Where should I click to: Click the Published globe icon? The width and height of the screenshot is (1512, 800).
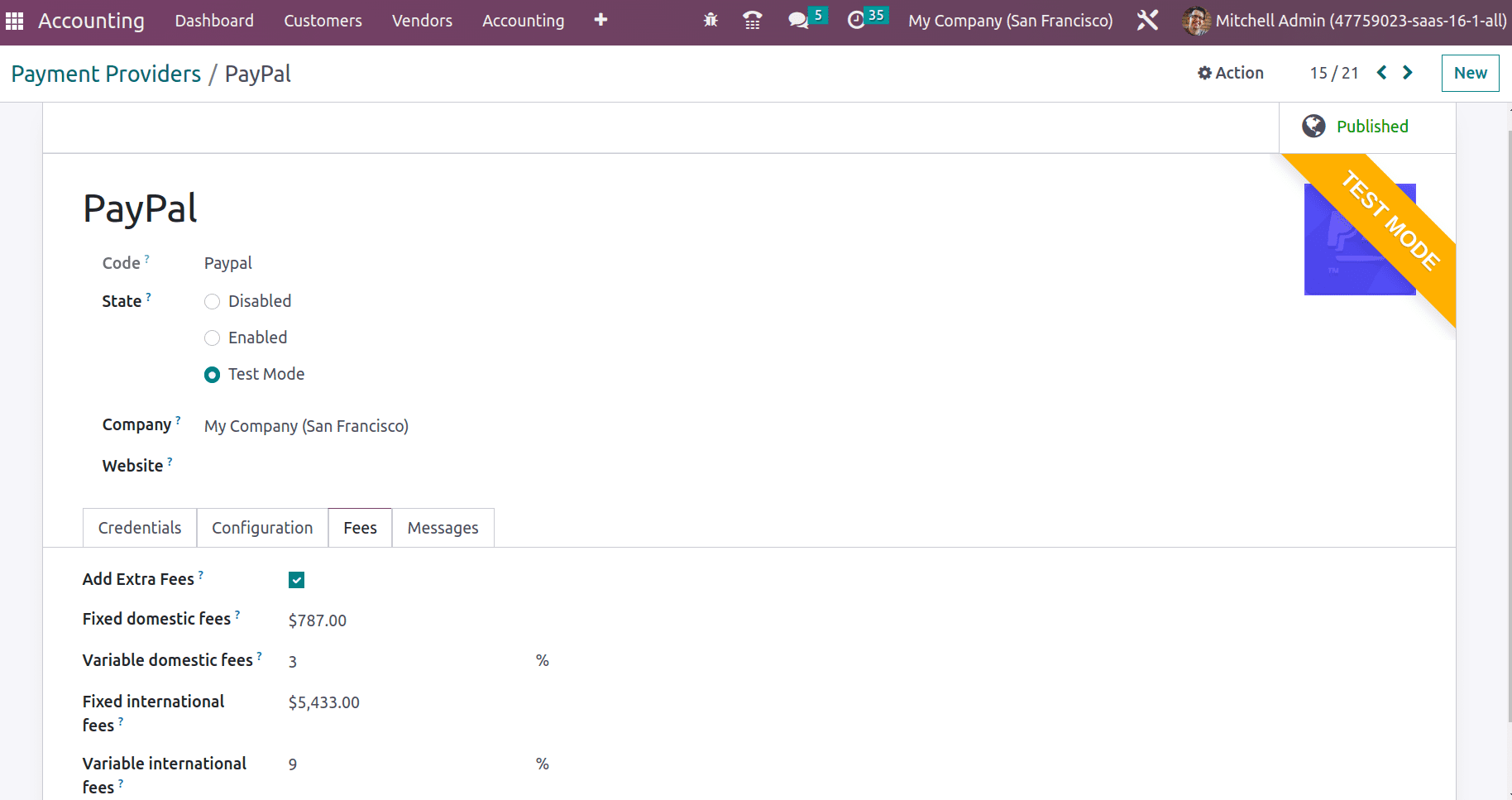(1313, 126)
